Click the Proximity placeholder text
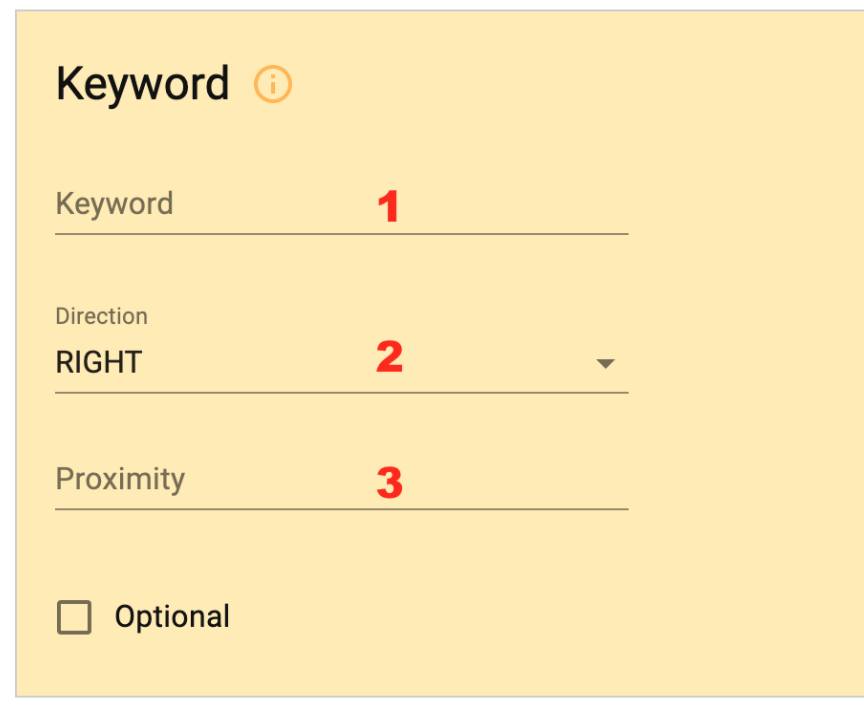 (x=120, y=479)
